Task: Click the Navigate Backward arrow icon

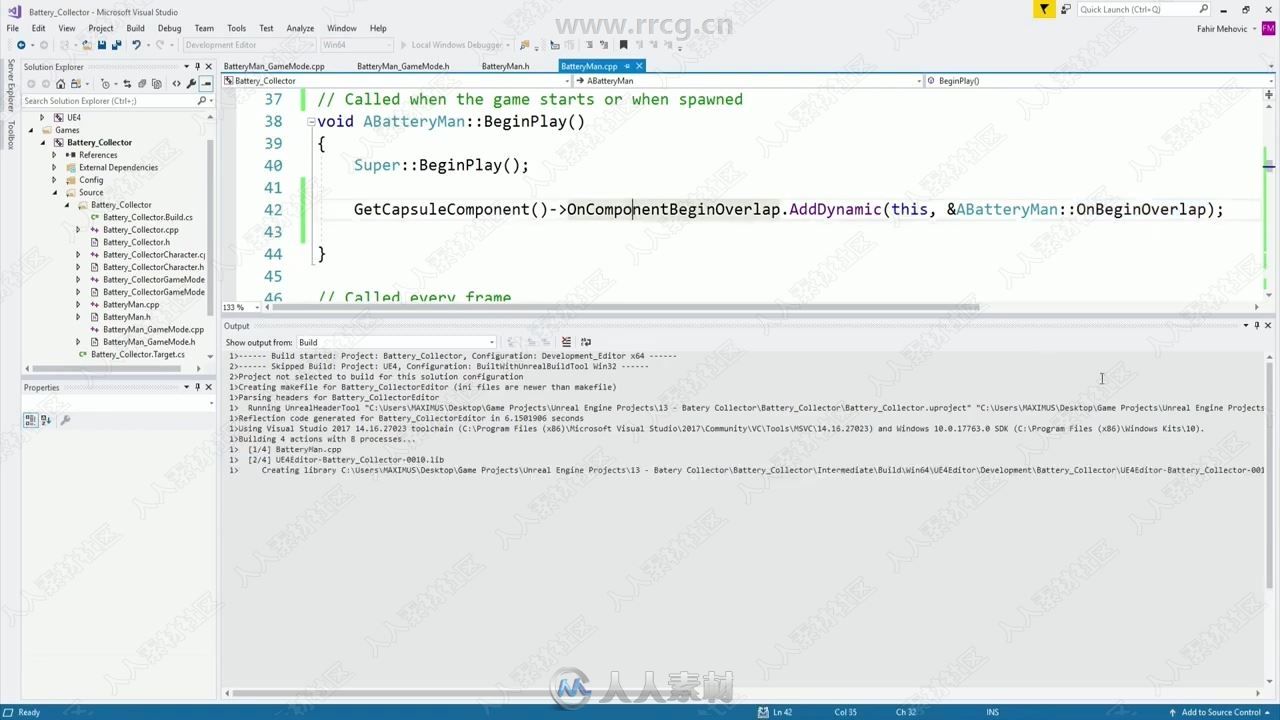Action: [21, 45]
